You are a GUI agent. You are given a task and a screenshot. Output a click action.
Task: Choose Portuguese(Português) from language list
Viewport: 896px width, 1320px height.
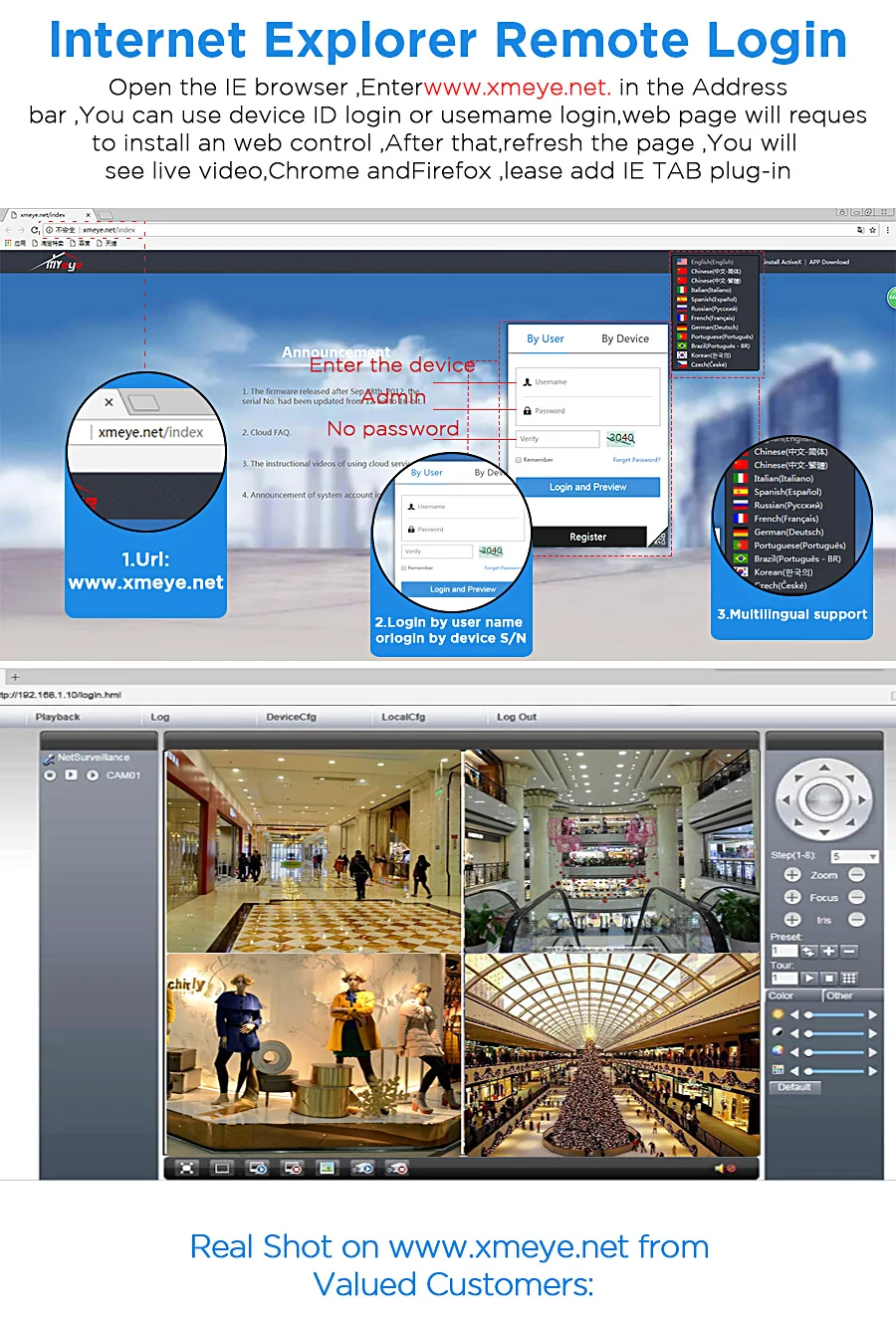tap(721, 336)
